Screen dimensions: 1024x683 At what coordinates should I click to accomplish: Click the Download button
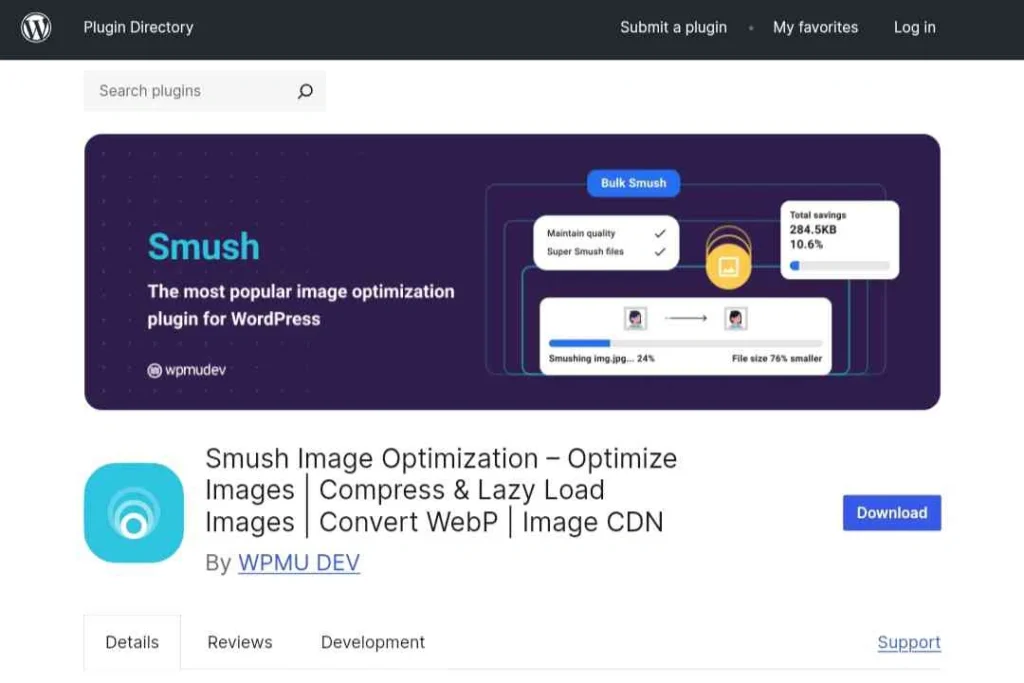click(891, 513)
